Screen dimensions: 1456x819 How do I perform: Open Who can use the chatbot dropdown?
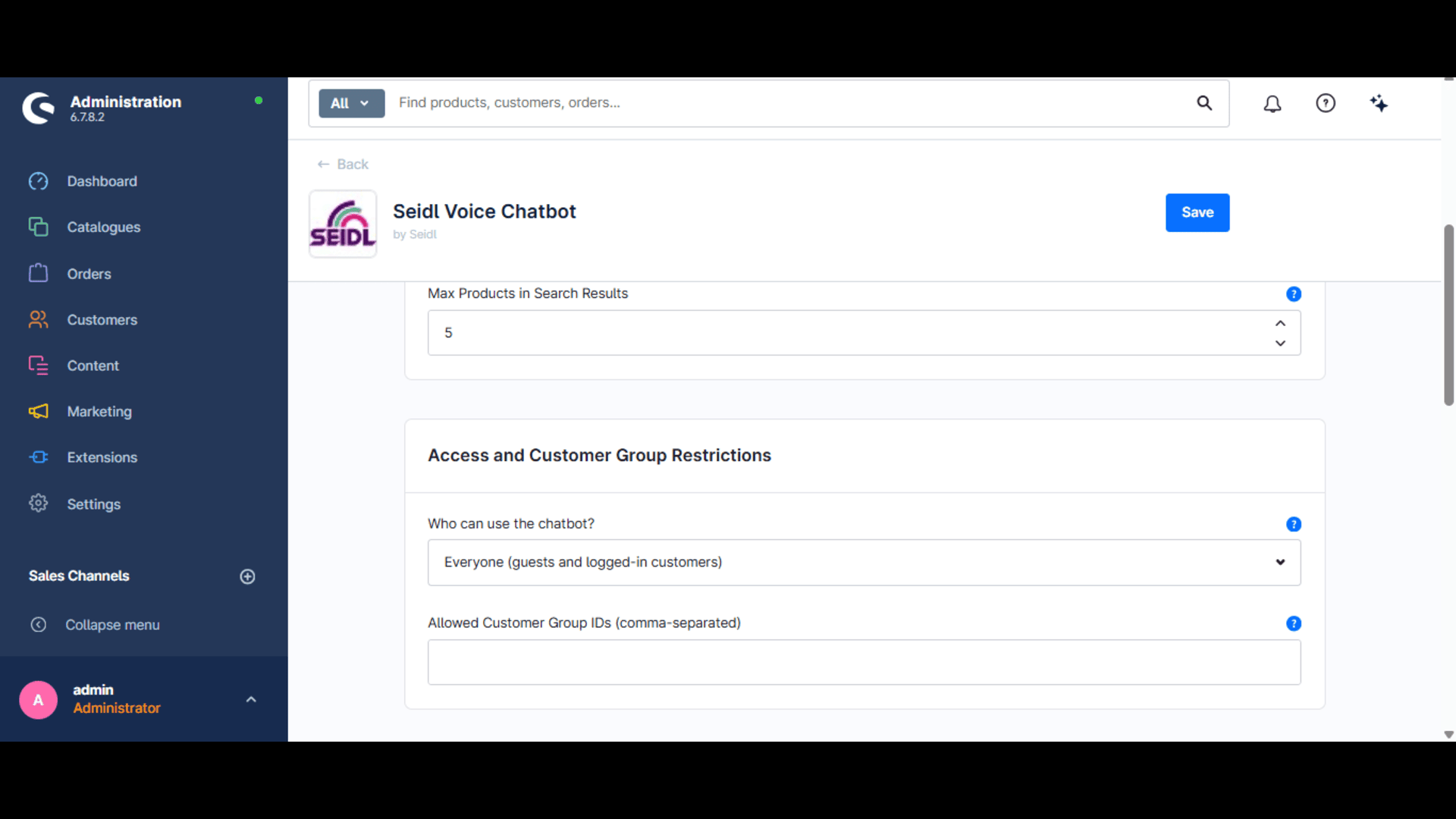click(864, 563)
